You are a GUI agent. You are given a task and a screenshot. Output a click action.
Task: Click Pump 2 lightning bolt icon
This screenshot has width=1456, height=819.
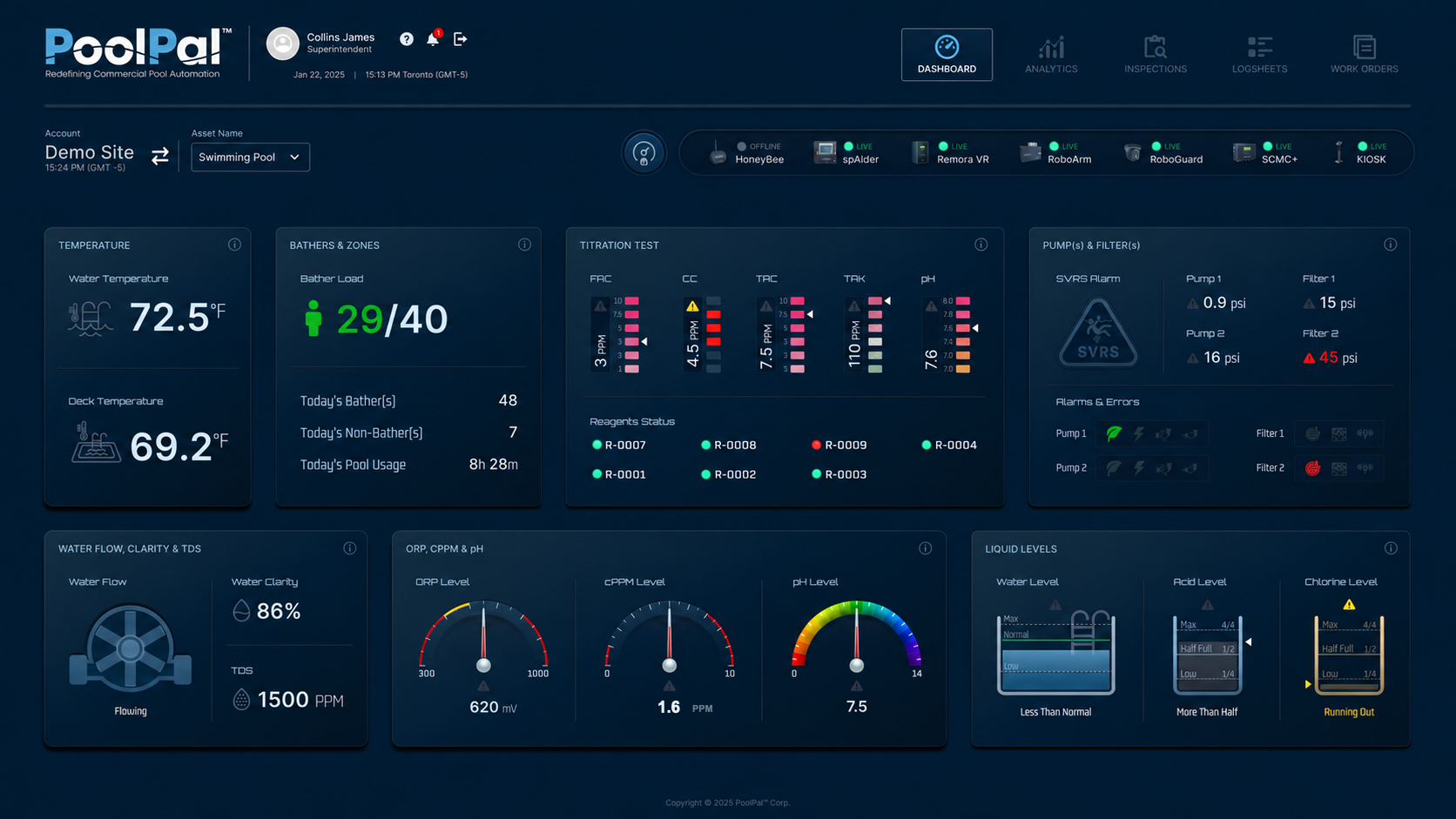tap(1139, 468)
